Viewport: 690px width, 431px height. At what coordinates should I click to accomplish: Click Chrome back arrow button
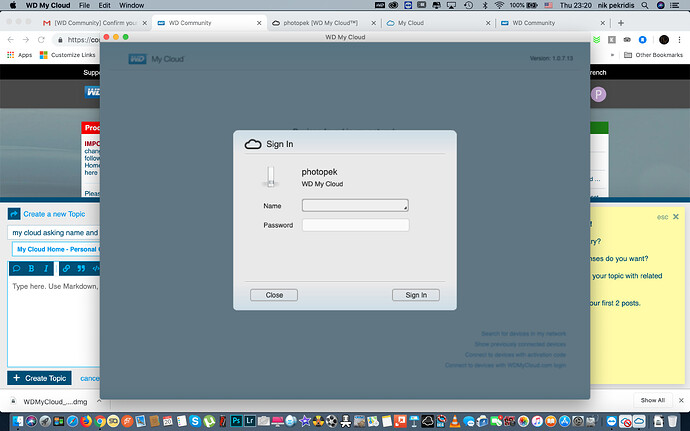(11, 40)
